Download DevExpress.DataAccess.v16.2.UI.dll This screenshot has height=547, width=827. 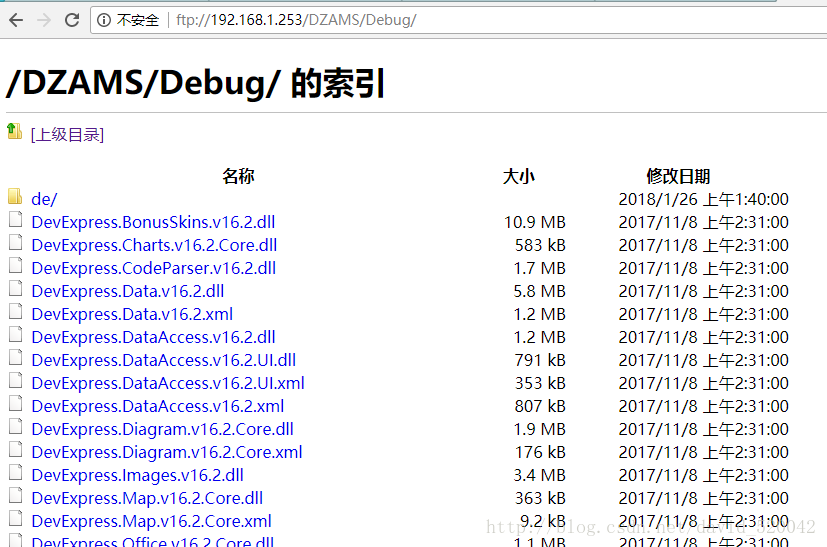pos(164,360)
